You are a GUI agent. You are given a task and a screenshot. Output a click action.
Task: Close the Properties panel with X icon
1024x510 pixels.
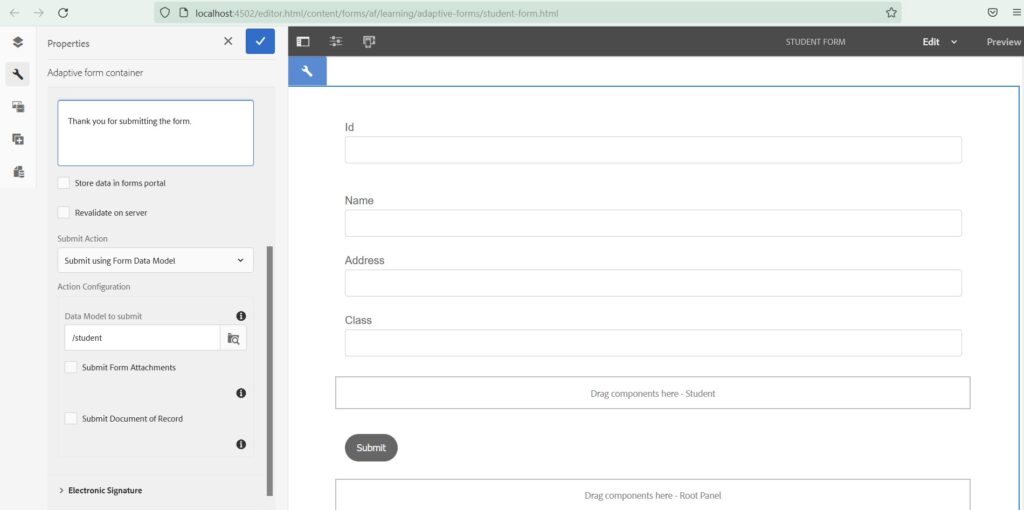point(228,41)
